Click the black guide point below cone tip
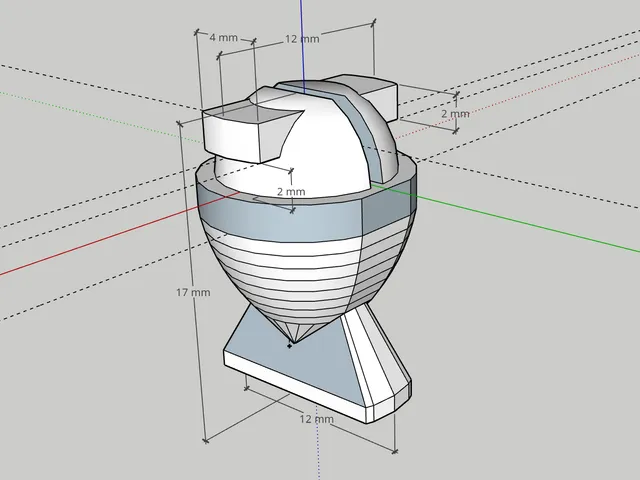 tap(290, 346)
